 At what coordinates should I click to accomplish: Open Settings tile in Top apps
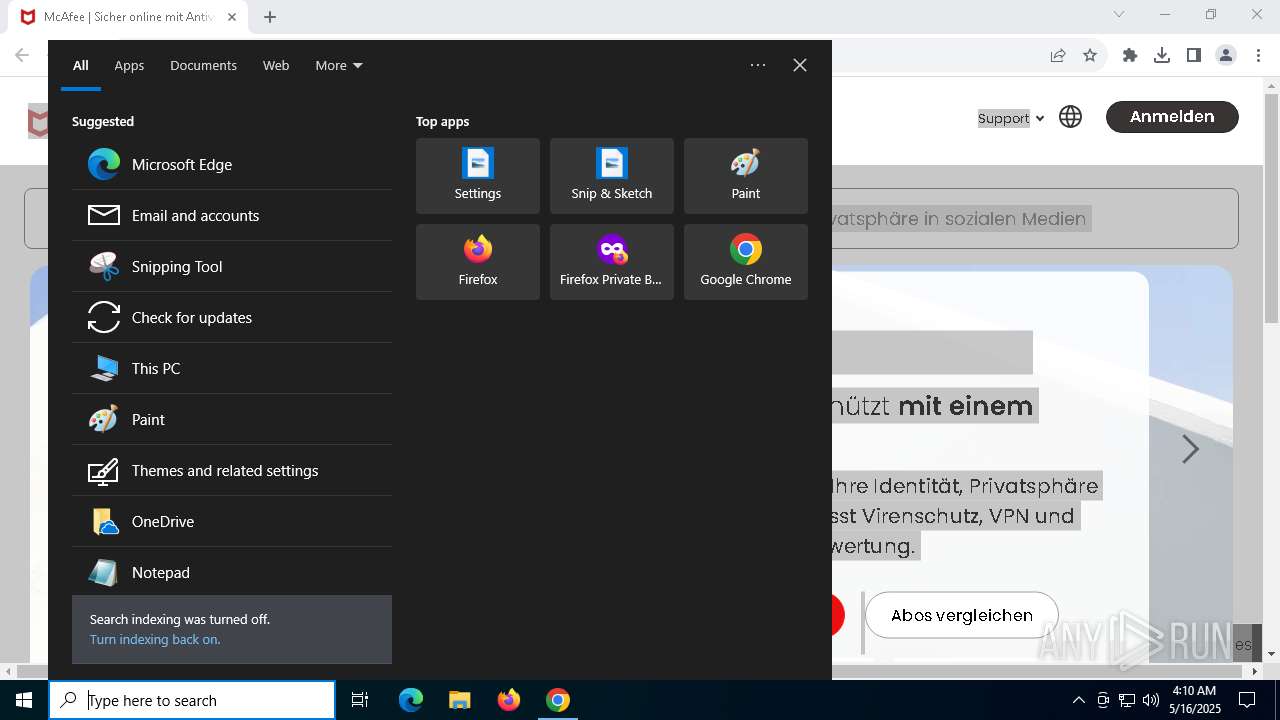(x=478, y=176)
